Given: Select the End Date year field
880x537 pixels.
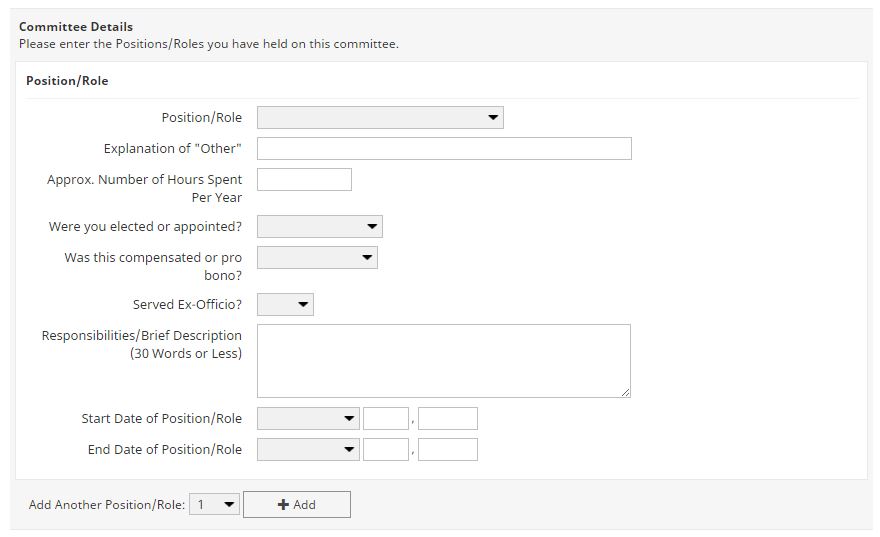Looking at the screenshot, I should (x=447, y=450).
